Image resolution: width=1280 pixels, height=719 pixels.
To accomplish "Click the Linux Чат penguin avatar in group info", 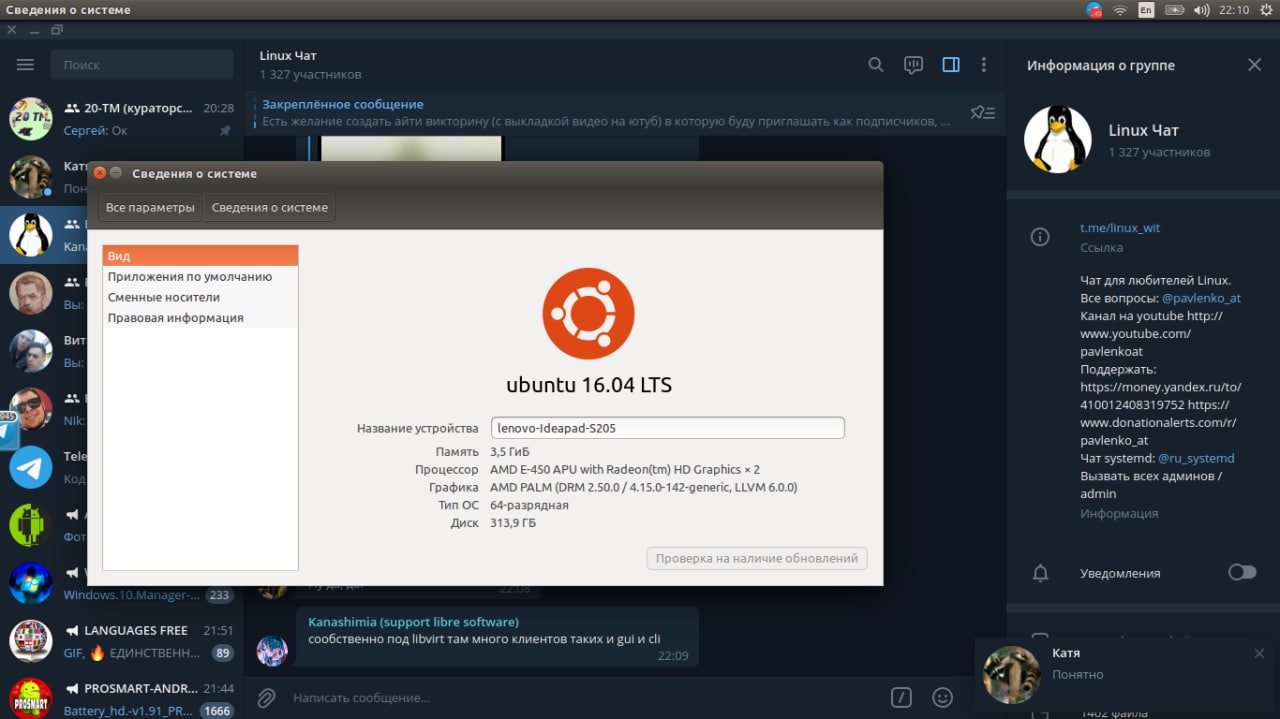I will 1058,140.
